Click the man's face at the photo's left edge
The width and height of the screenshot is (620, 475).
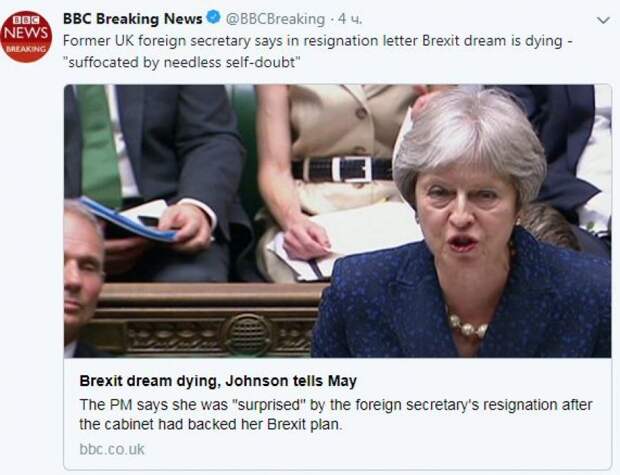click(82, 273)
